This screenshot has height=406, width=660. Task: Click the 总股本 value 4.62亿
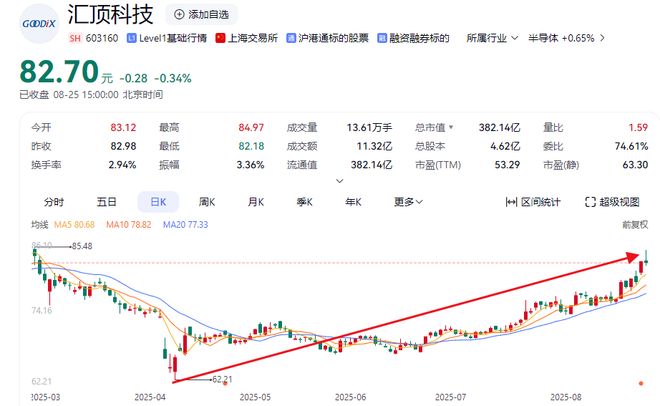505,146
